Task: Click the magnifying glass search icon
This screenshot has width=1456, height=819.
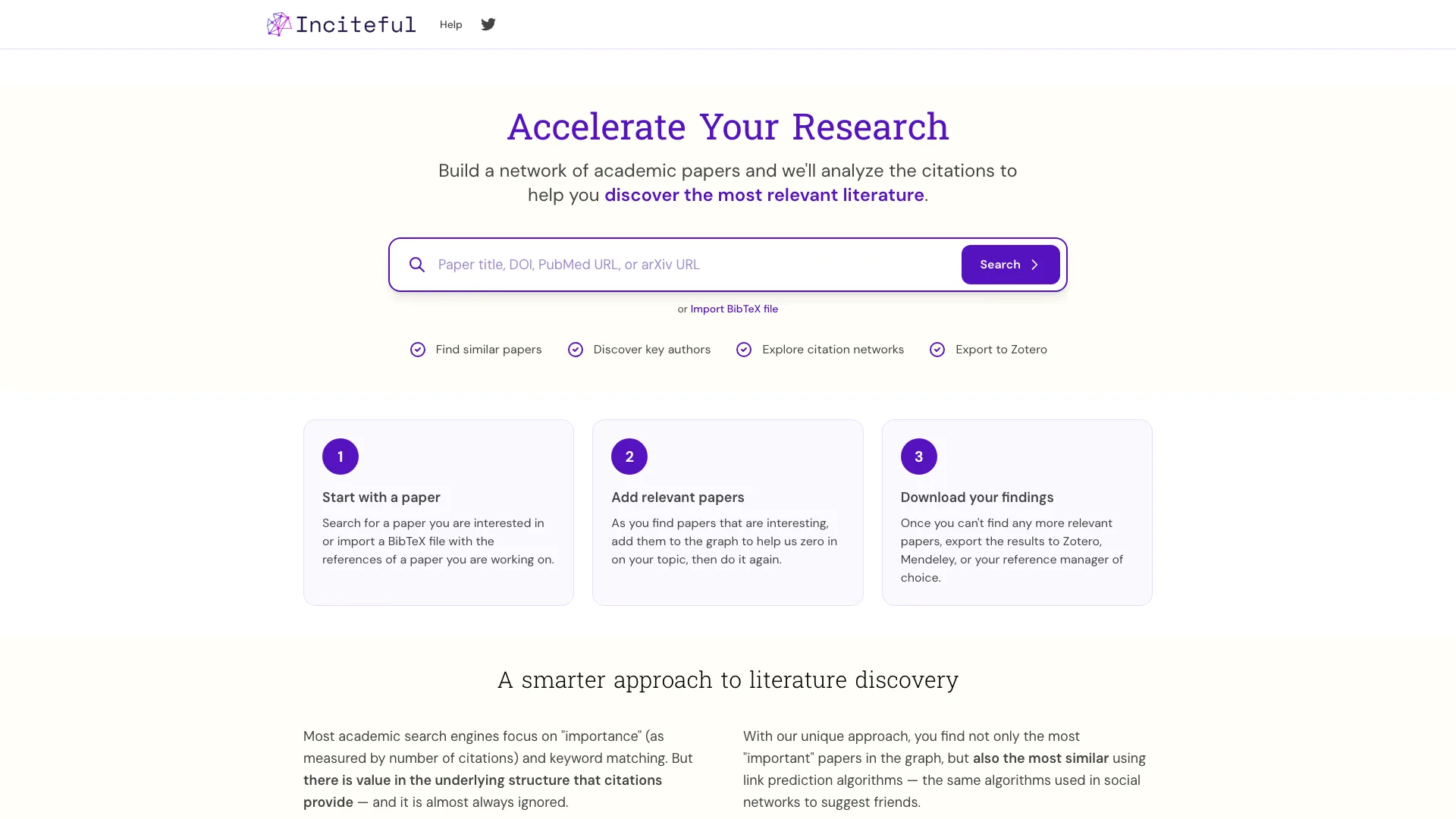Action: [x=417, y=265]
